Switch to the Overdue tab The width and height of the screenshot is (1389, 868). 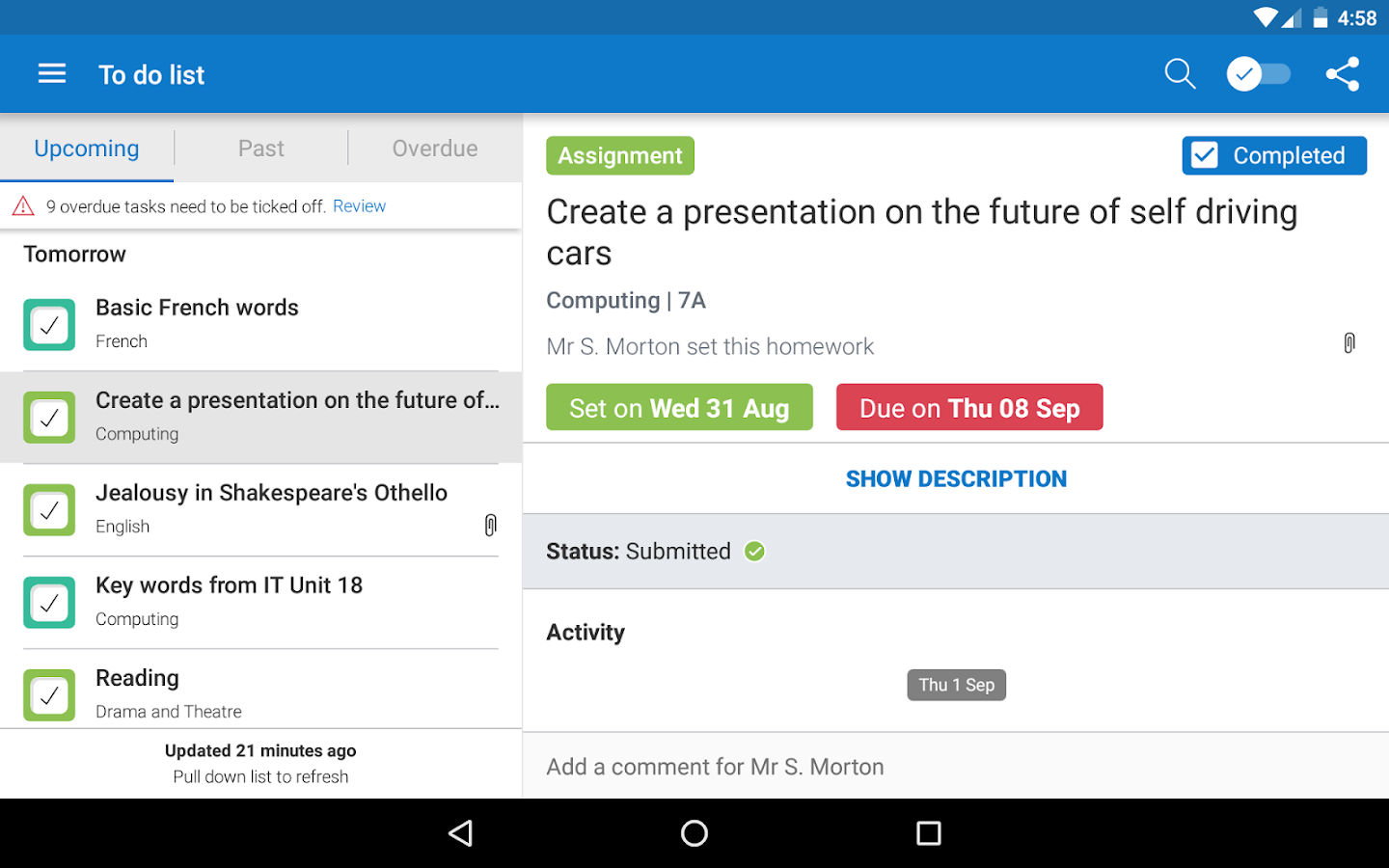[434, 149]
